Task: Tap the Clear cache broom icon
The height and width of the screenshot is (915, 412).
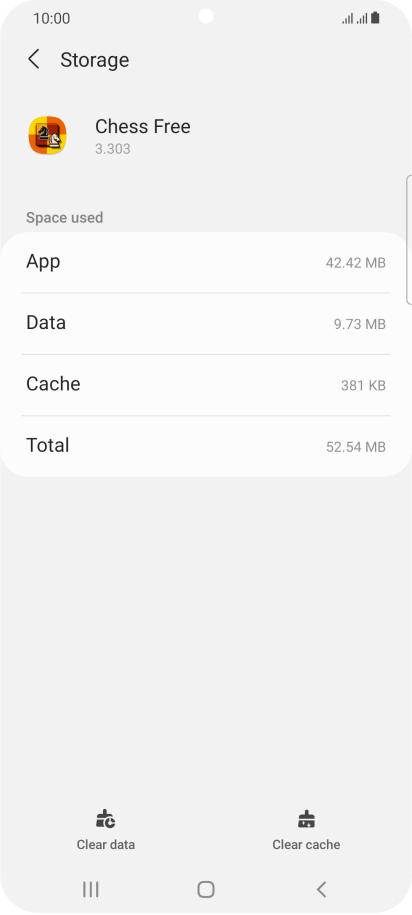Action: coord(306,819)
